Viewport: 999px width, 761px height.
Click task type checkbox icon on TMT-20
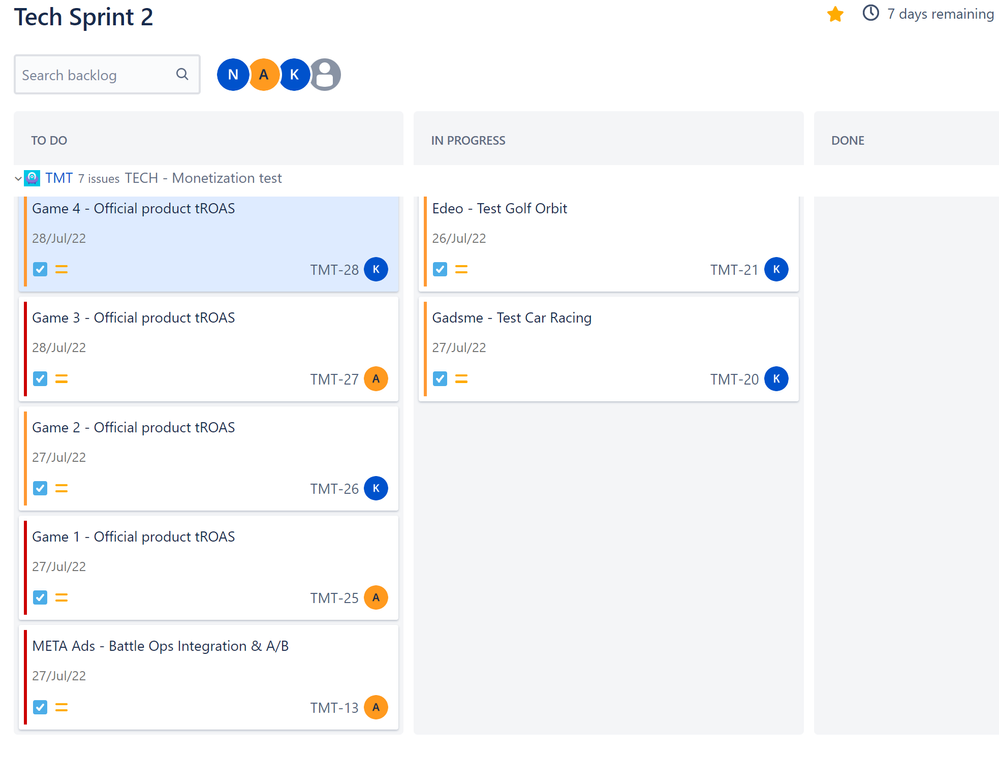pos(440,379)
